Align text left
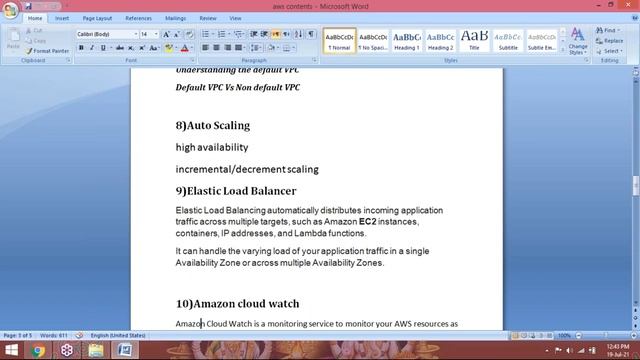Image resolution: width=640 pixels, height=360 pixels. click(x=205, y=48)
